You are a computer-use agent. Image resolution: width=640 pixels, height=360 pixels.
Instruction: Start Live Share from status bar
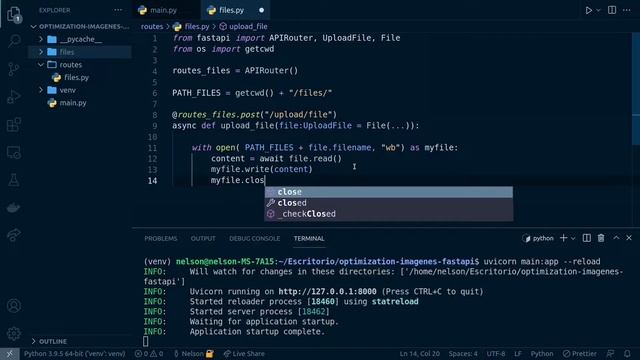(x=244, y=354)
